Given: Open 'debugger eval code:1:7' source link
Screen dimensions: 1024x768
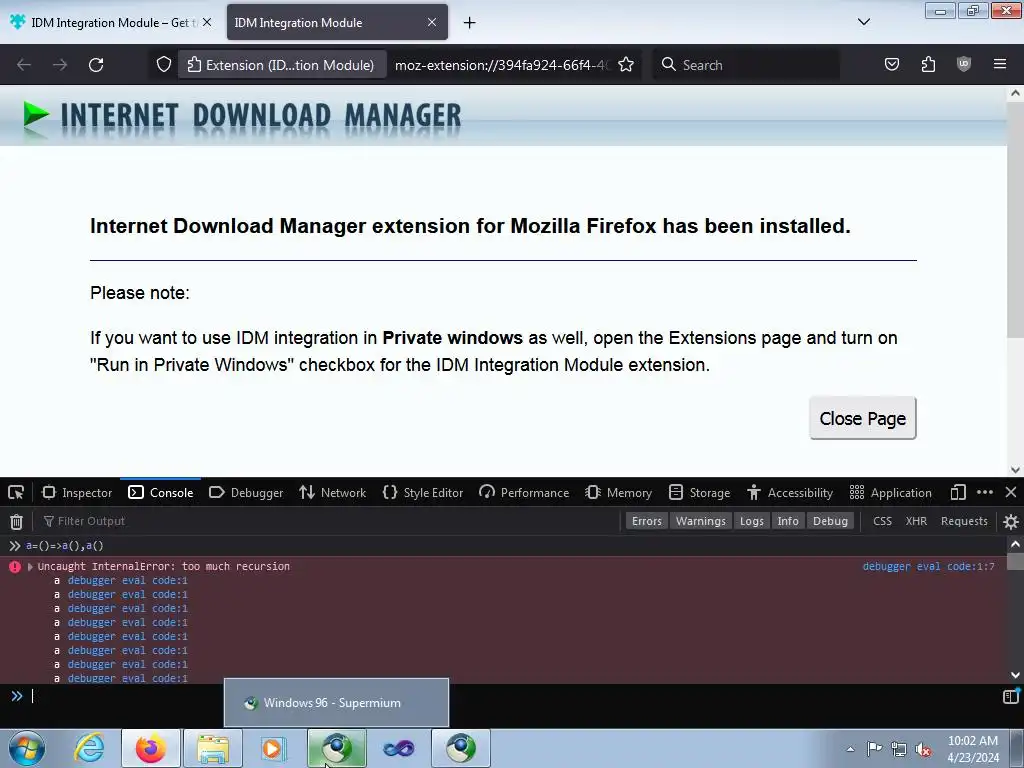Looking at the screenshot, I should pos(928,566).
